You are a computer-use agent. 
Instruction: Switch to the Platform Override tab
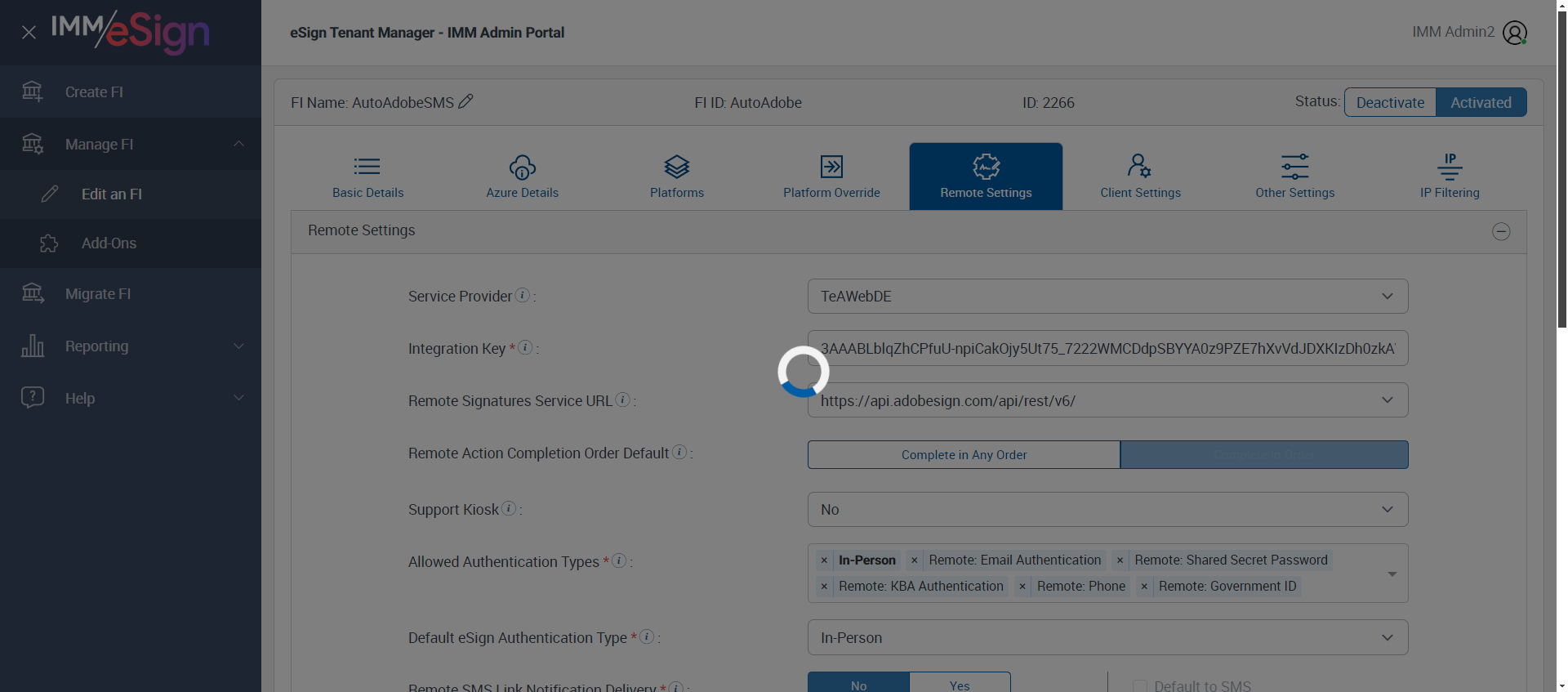point(831,176)
